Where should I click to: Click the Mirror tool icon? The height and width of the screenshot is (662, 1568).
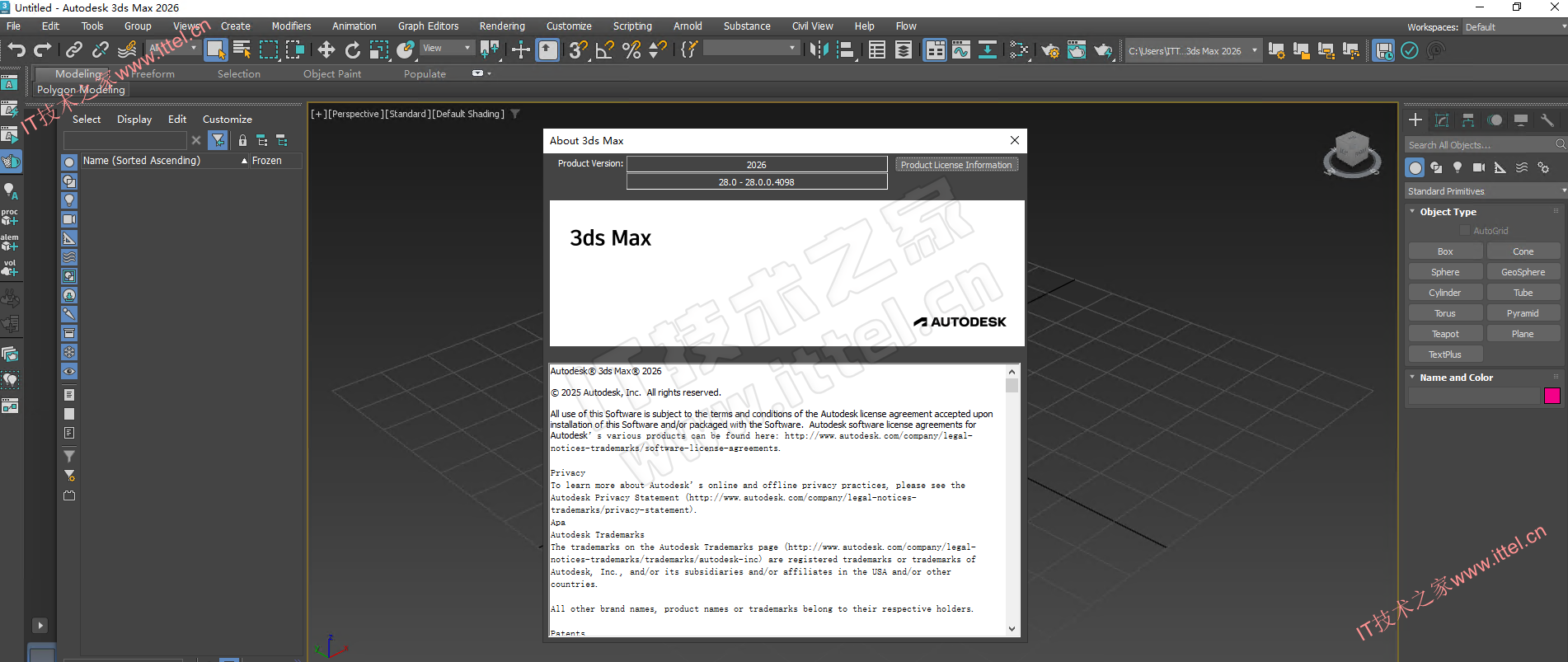(x=819, y=50)
